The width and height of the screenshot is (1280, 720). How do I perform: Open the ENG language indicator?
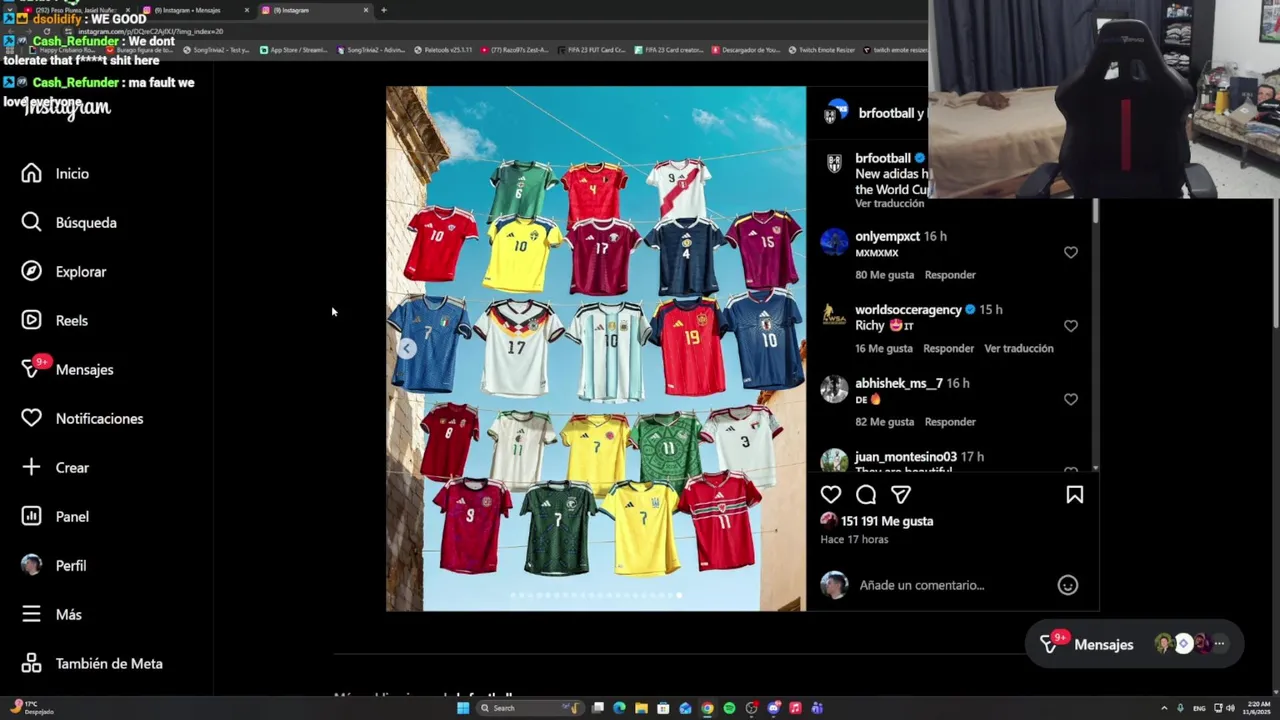[x=1199, y=708]
